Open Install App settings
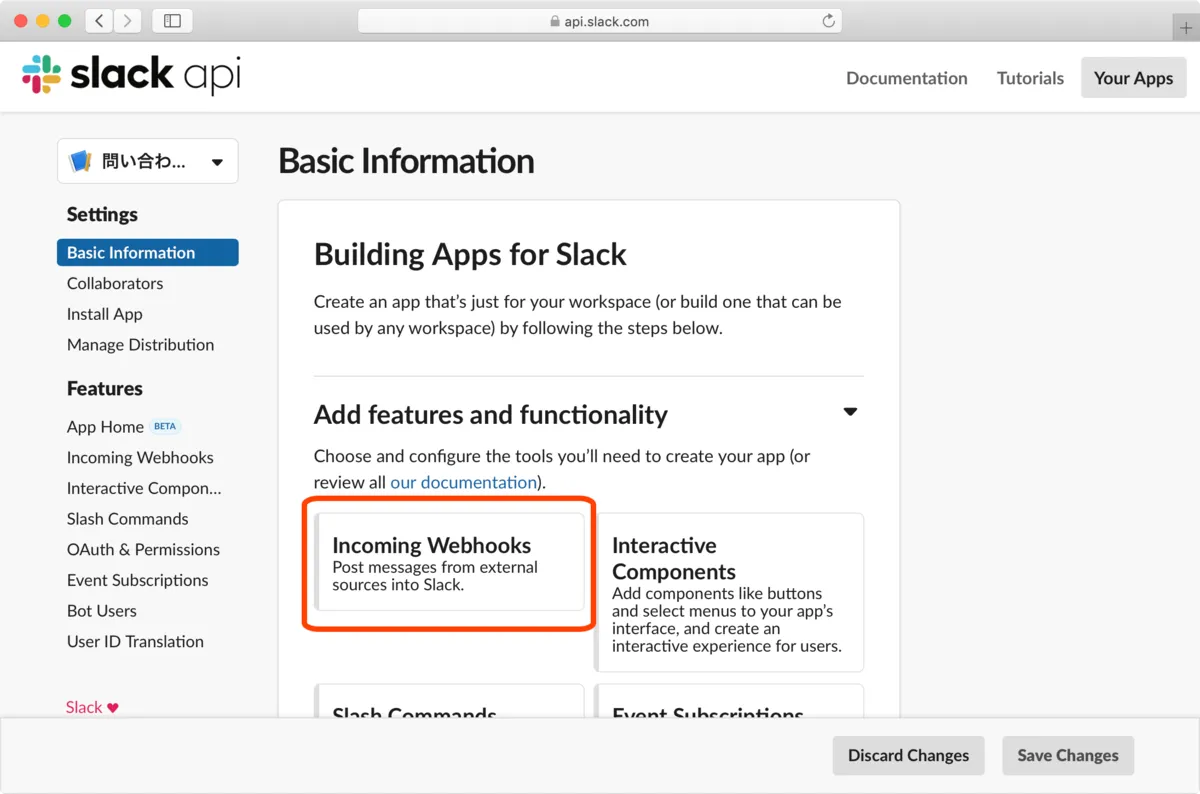This screenshot has height=794, width=1200. (105, 314)
